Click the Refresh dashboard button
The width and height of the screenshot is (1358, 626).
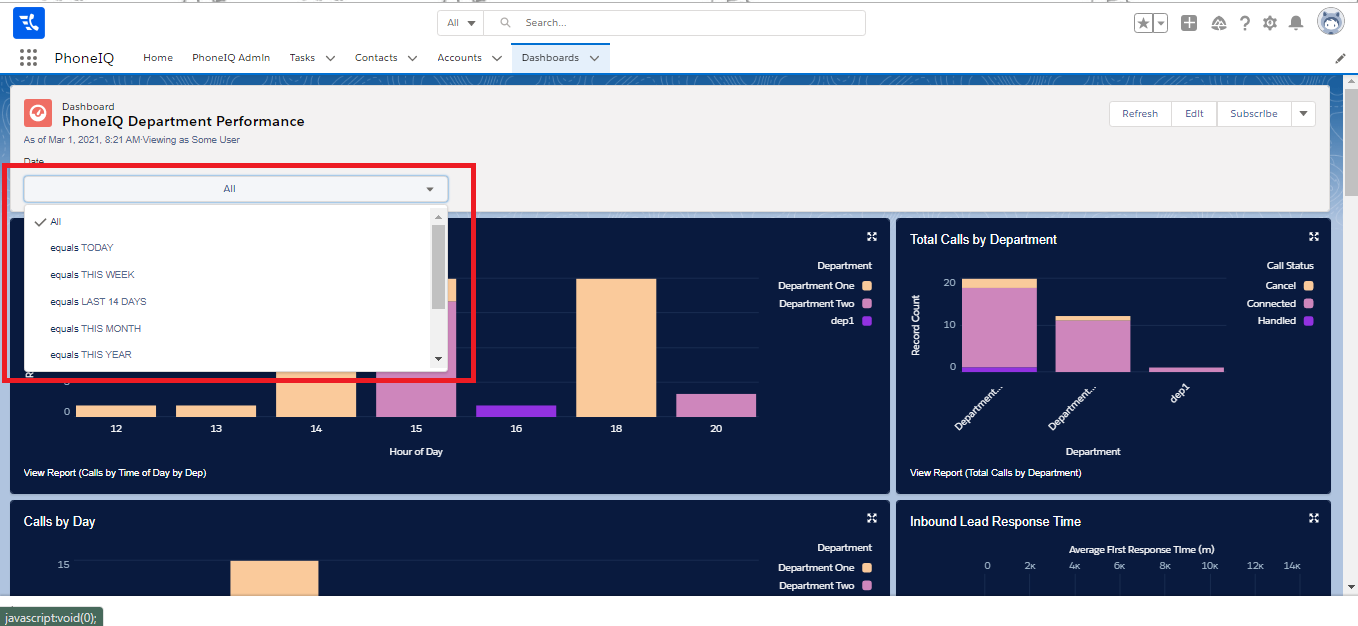pyautogui.click(x=1139, y=114)
